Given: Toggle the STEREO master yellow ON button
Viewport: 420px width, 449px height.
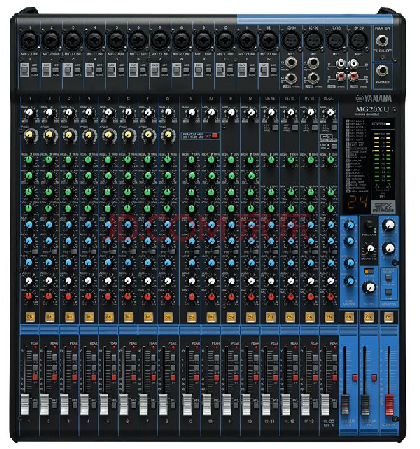Looking at the screenshot, I should click(x=388, y=317).
